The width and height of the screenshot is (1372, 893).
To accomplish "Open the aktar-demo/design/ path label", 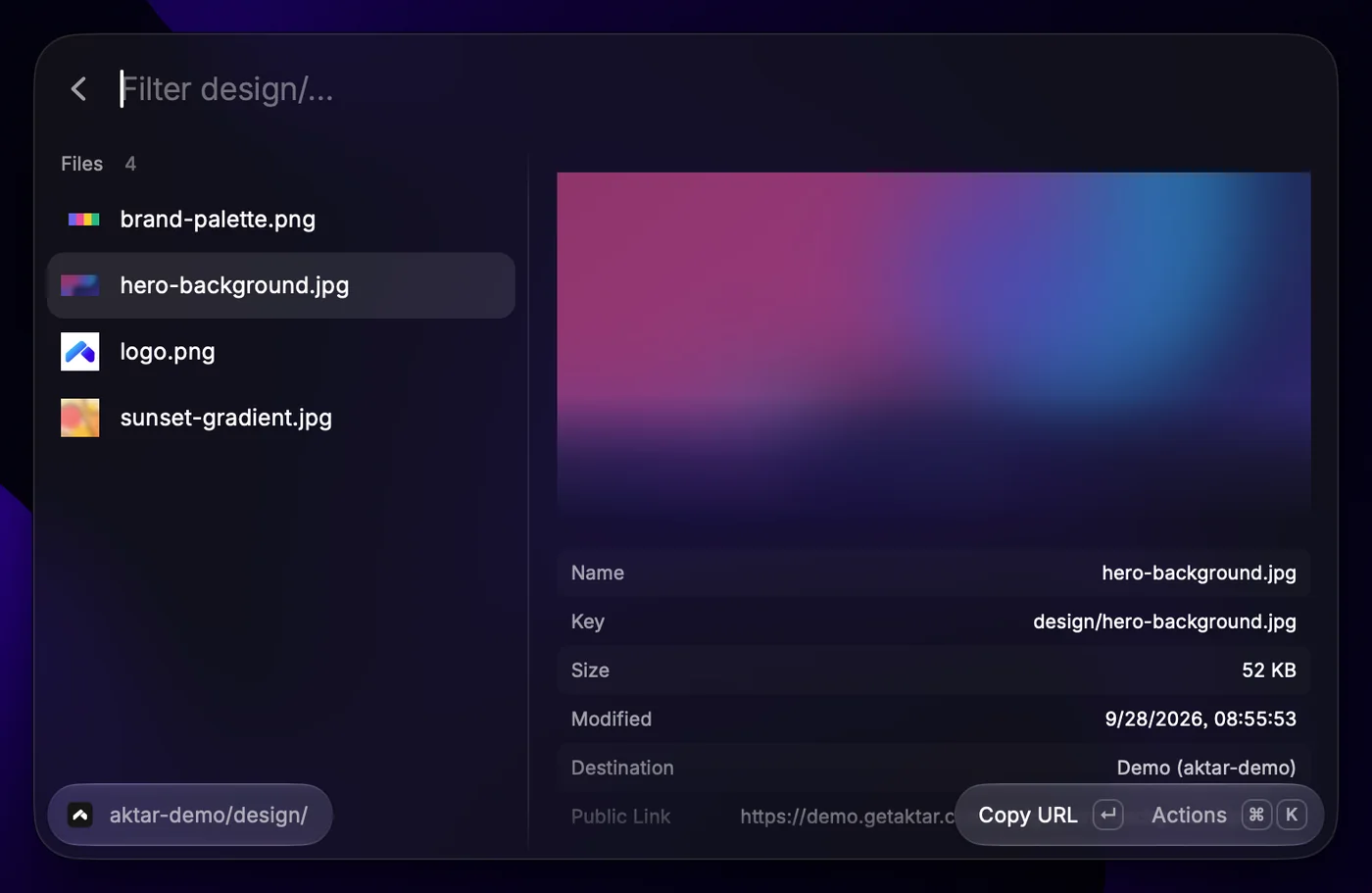I will click(209, 815).
